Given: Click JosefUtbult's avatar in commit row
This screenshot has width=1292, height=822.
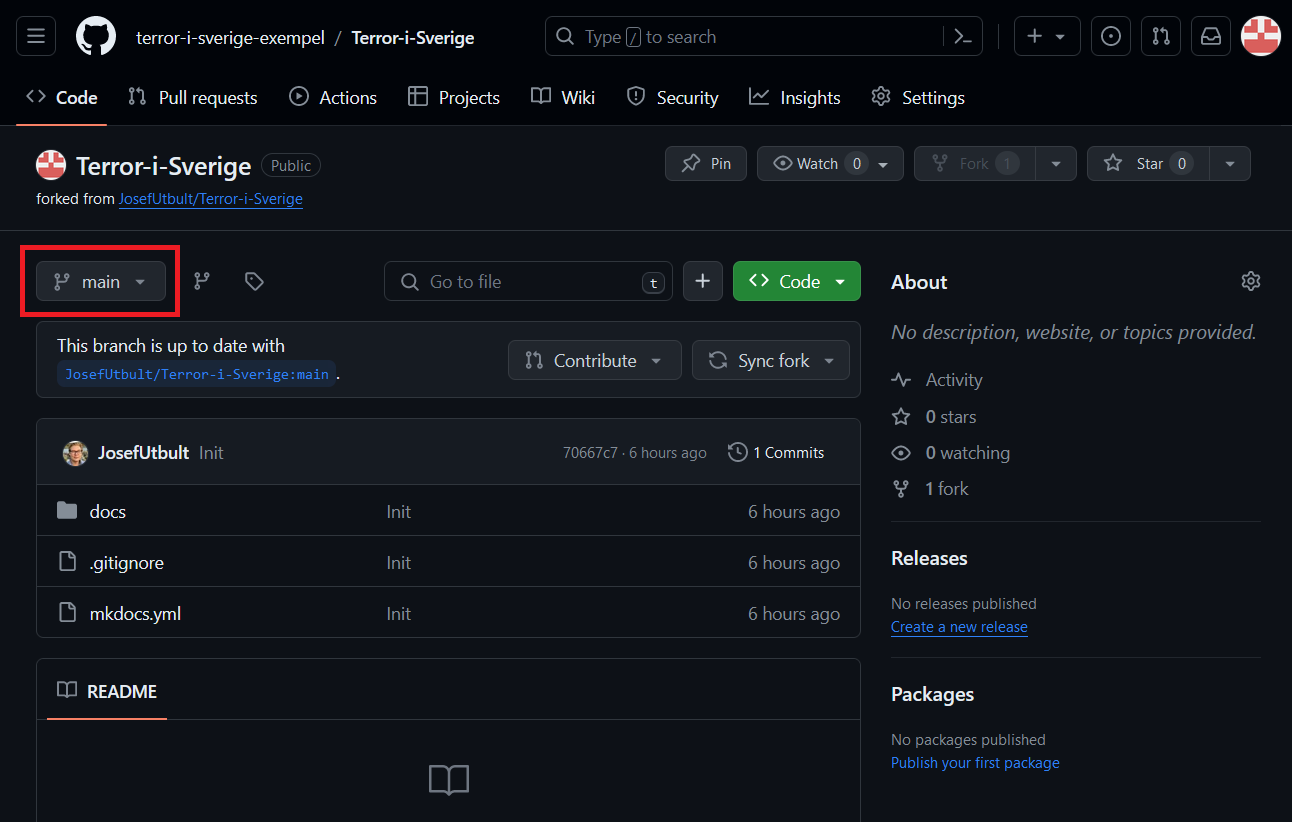Looking at the screenshot, I should pyautogui.click(x=75, y=453).
